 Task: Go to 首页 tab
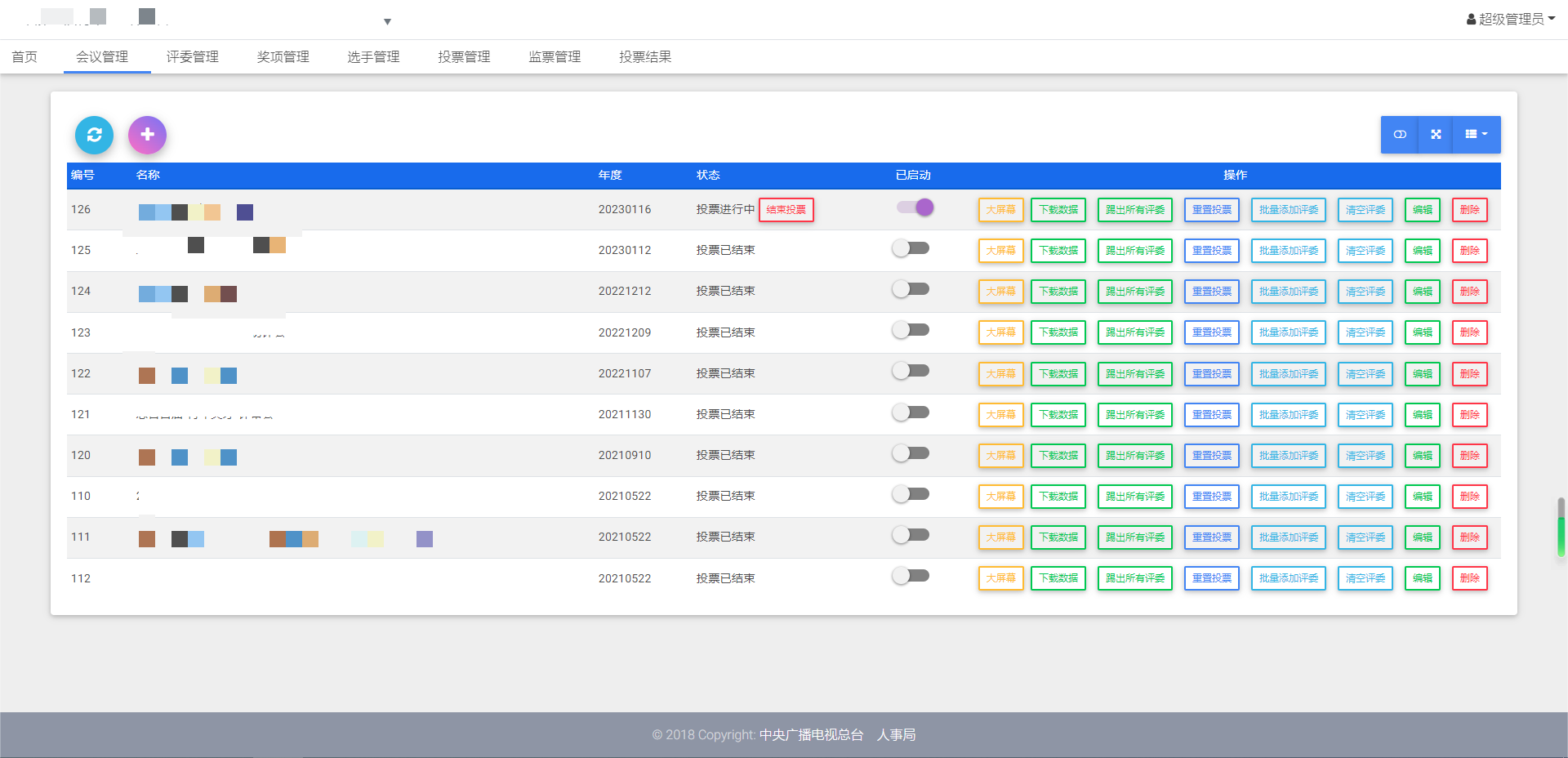click(x=24, y=56)
